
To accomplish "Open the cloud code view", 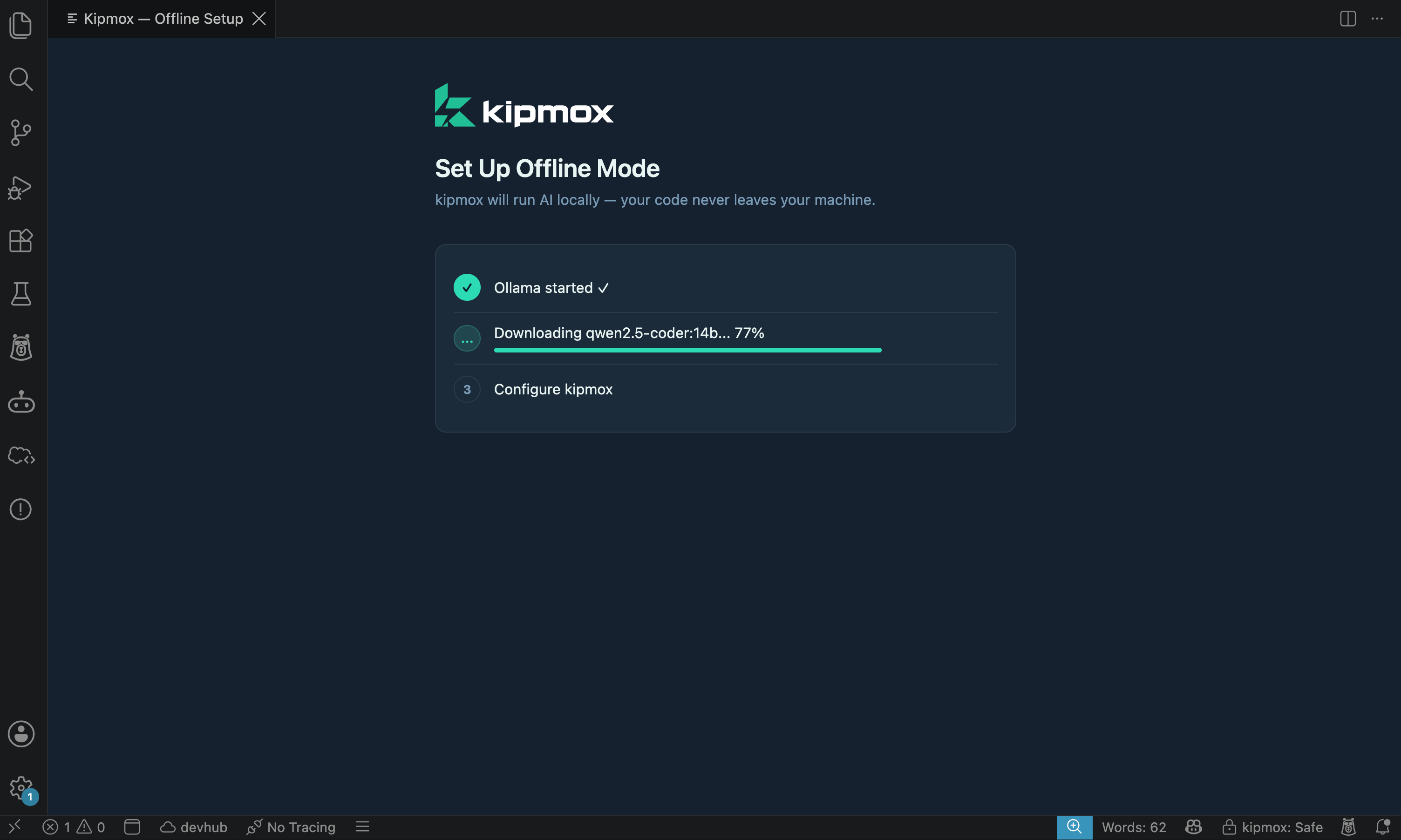I will tap(21, 455).
